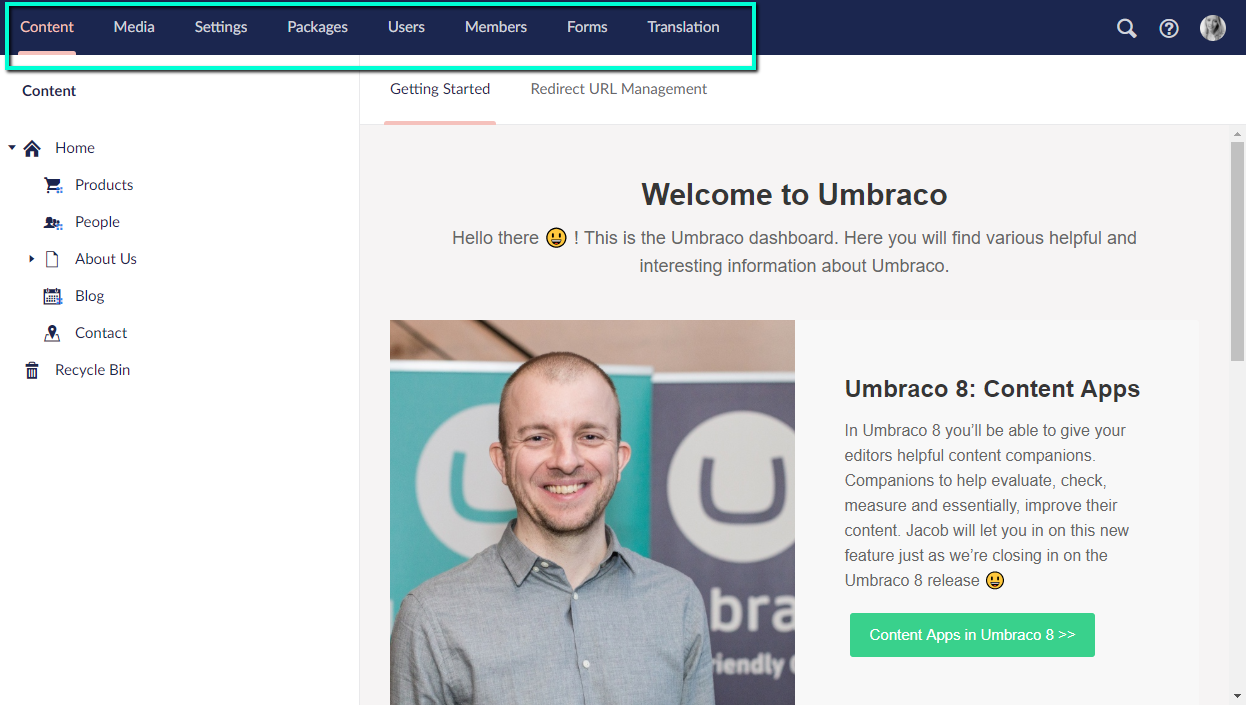
Task: Click the People group icon
Action: (x=53, y=222)
